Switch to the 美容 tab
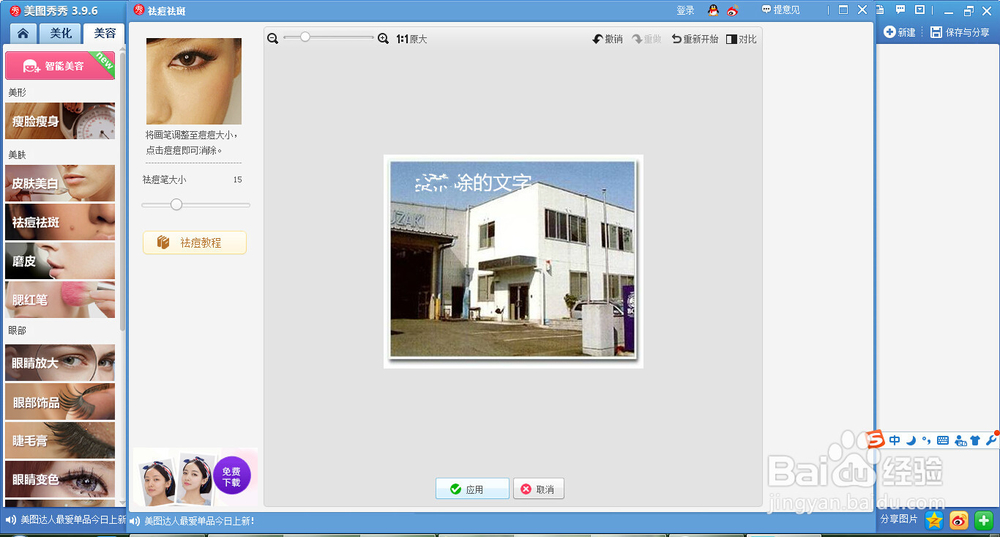The image size is (1000, 537). (x=104, y=33)
